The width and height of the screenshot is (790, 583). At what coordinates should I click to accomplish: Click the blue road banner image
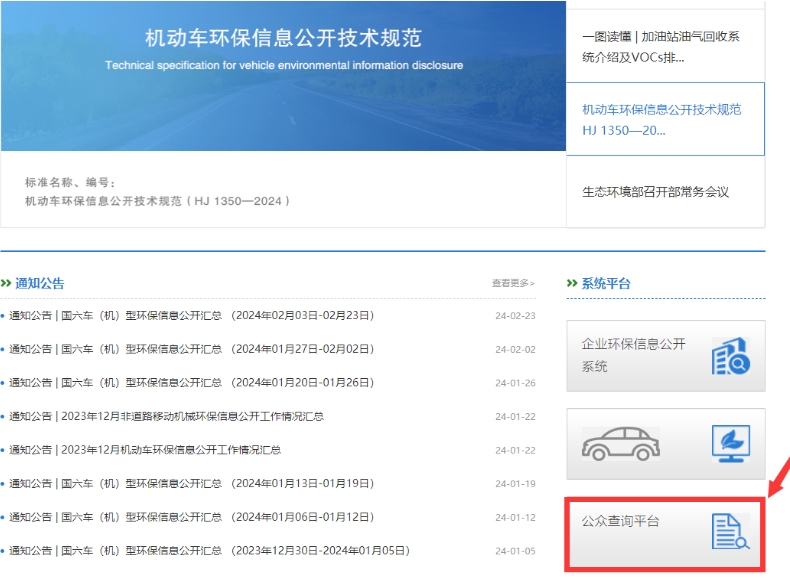point(283,75)
